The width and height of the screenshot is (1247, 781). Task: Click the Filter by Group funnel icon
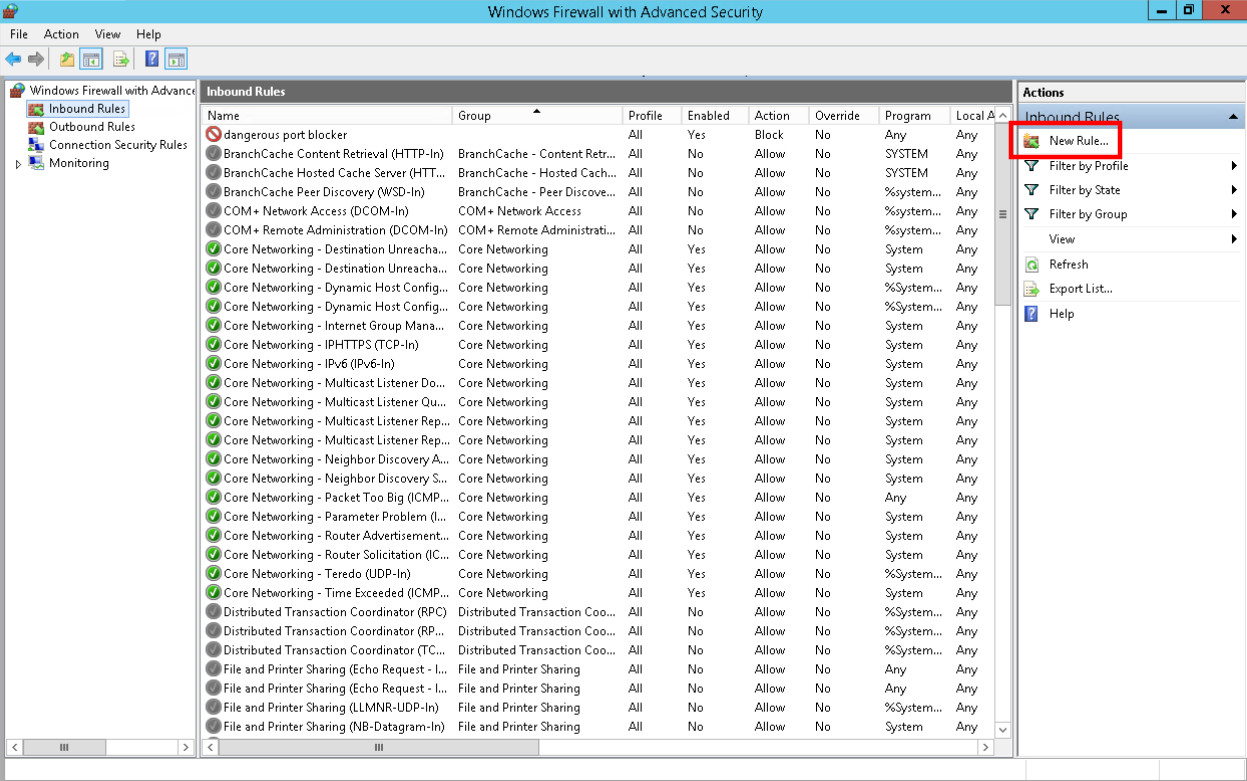point(1032,214)
